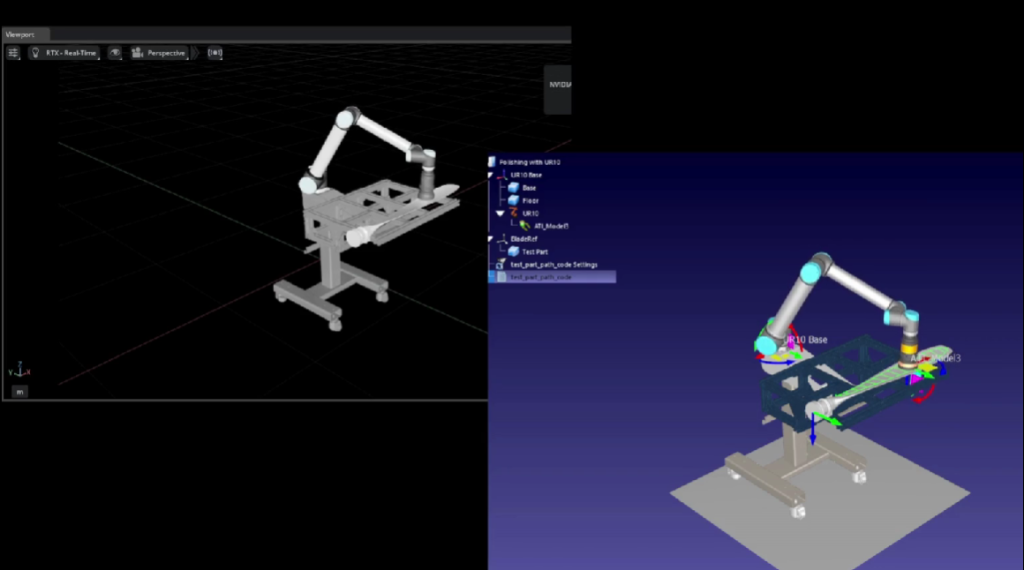Switch to the Viewport tab
This screenshot has width=1024, height=570.
[20, 34]
